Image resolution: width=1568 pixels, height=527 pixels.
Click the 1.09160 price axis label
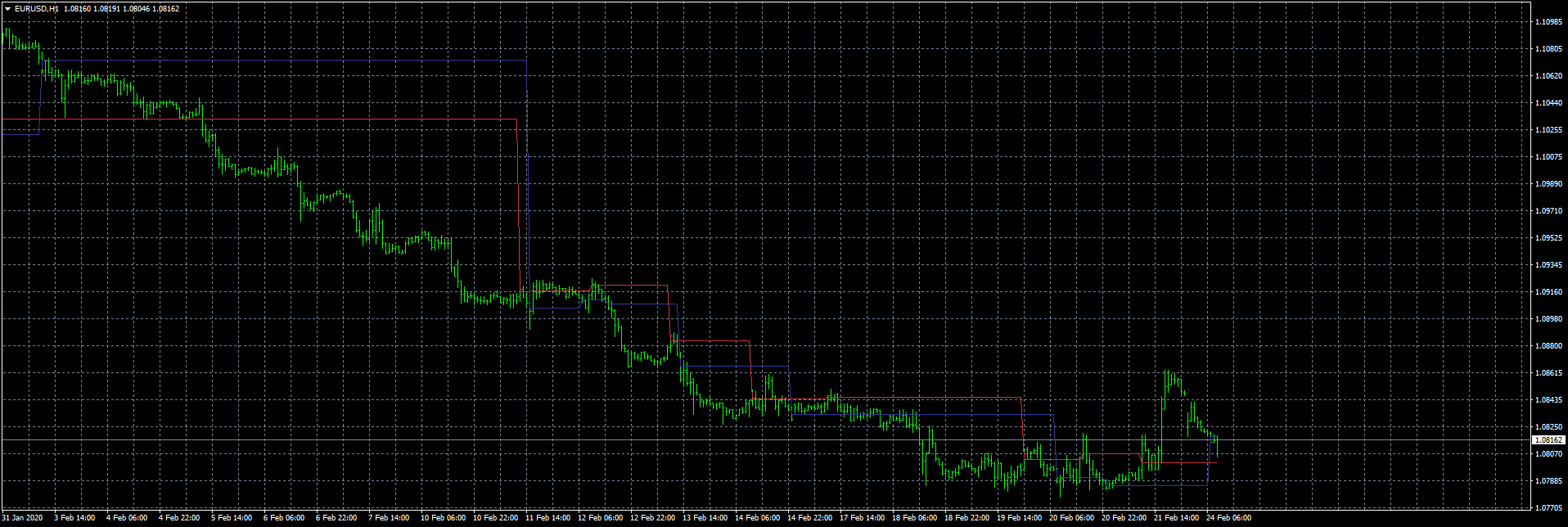(x=1549, y=292)
